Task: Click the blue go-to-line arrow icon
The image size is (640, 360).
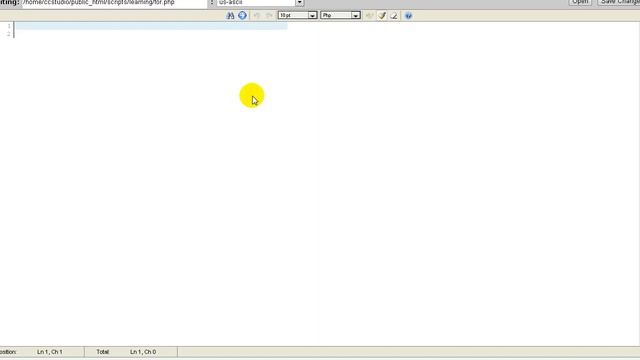Action: 242,16
